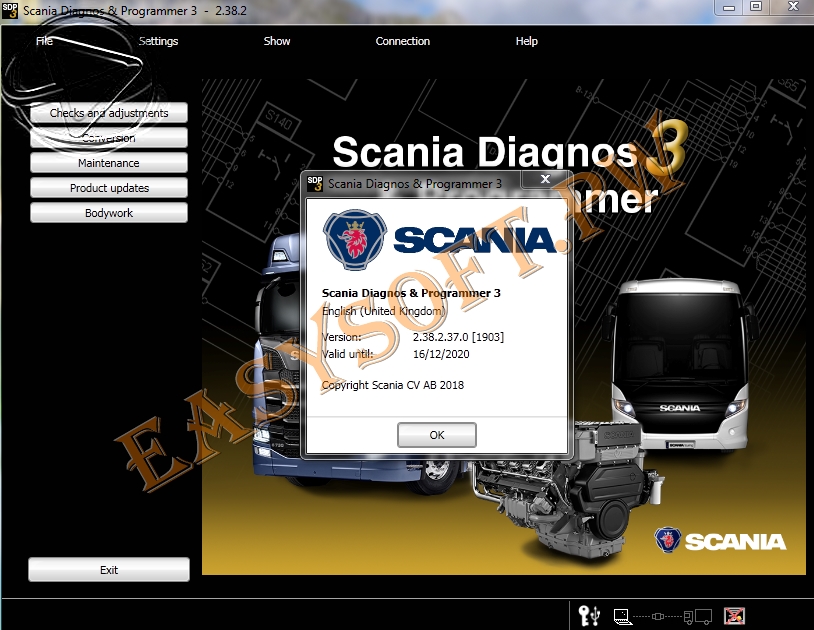
Task: Click the Scania logo at bottom right of splash
Action: (x=720, y=541)
